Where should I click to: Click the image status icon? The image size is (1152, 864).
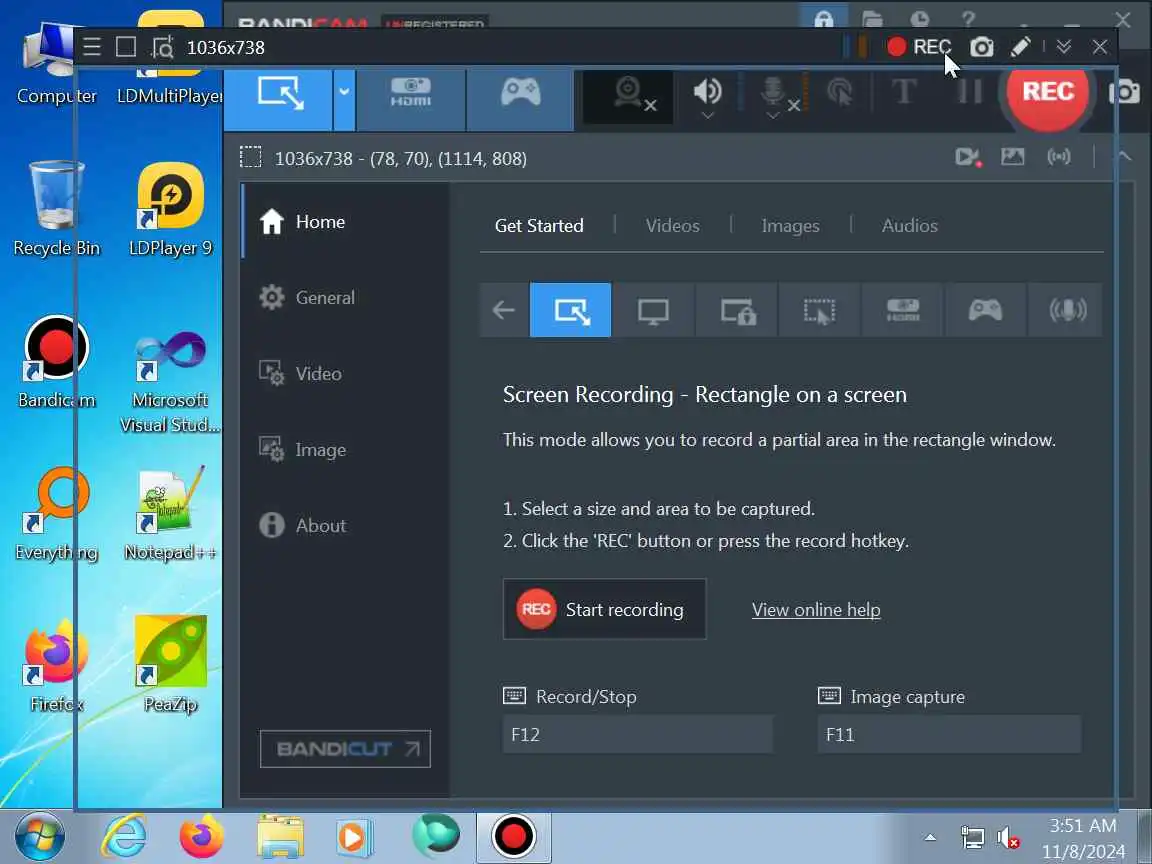click(x=1012, y=156)
